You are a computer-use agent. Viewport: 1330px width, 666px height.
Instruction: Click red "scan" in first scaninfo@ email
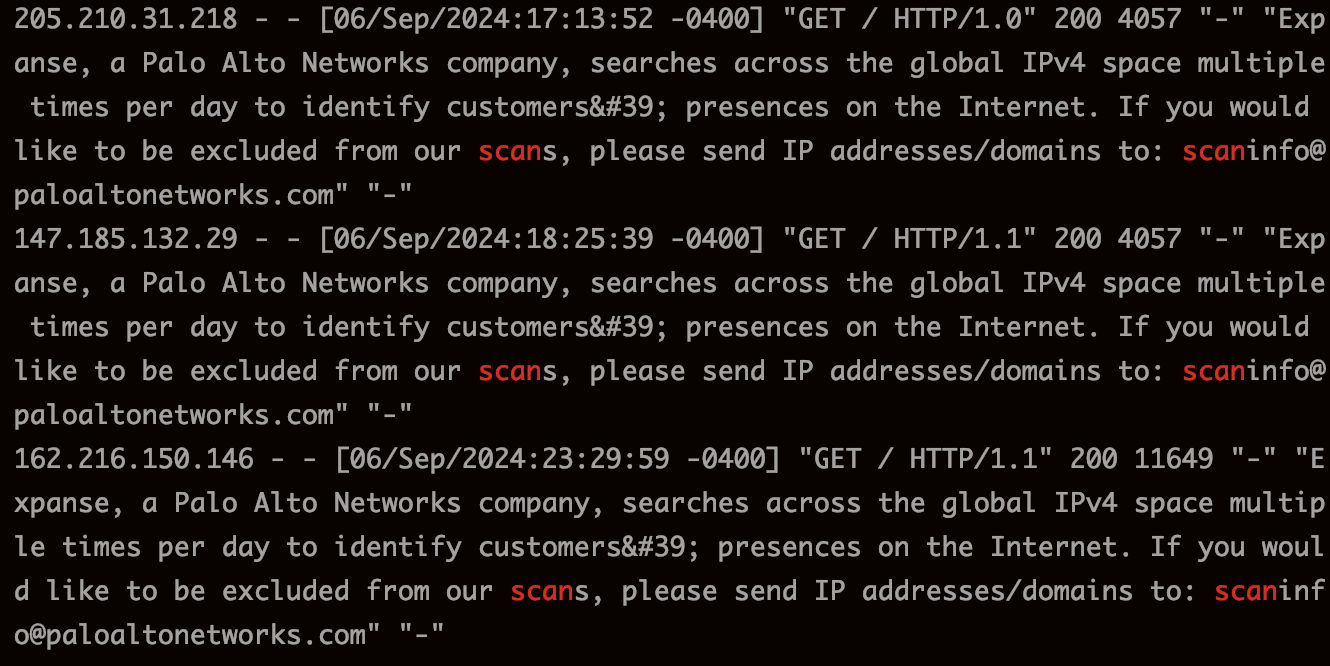1214,151
